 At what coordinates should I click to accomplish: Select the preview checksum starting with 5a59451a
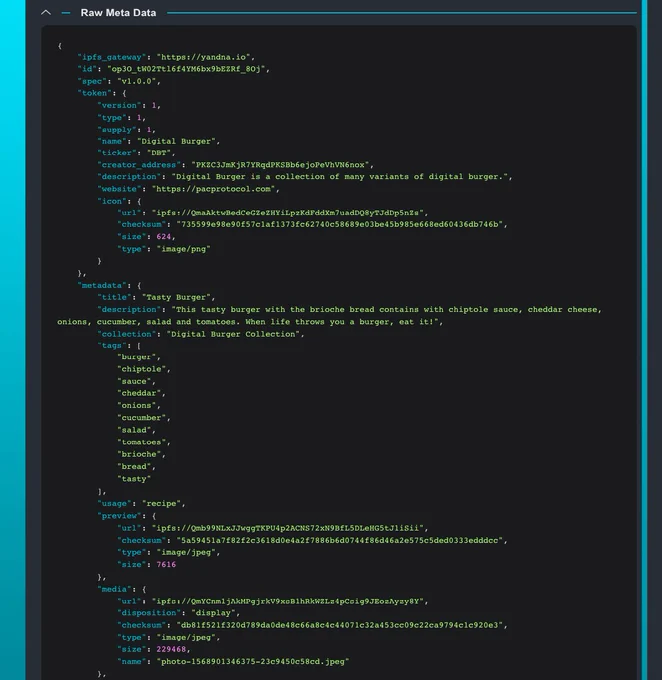point(340,540)
